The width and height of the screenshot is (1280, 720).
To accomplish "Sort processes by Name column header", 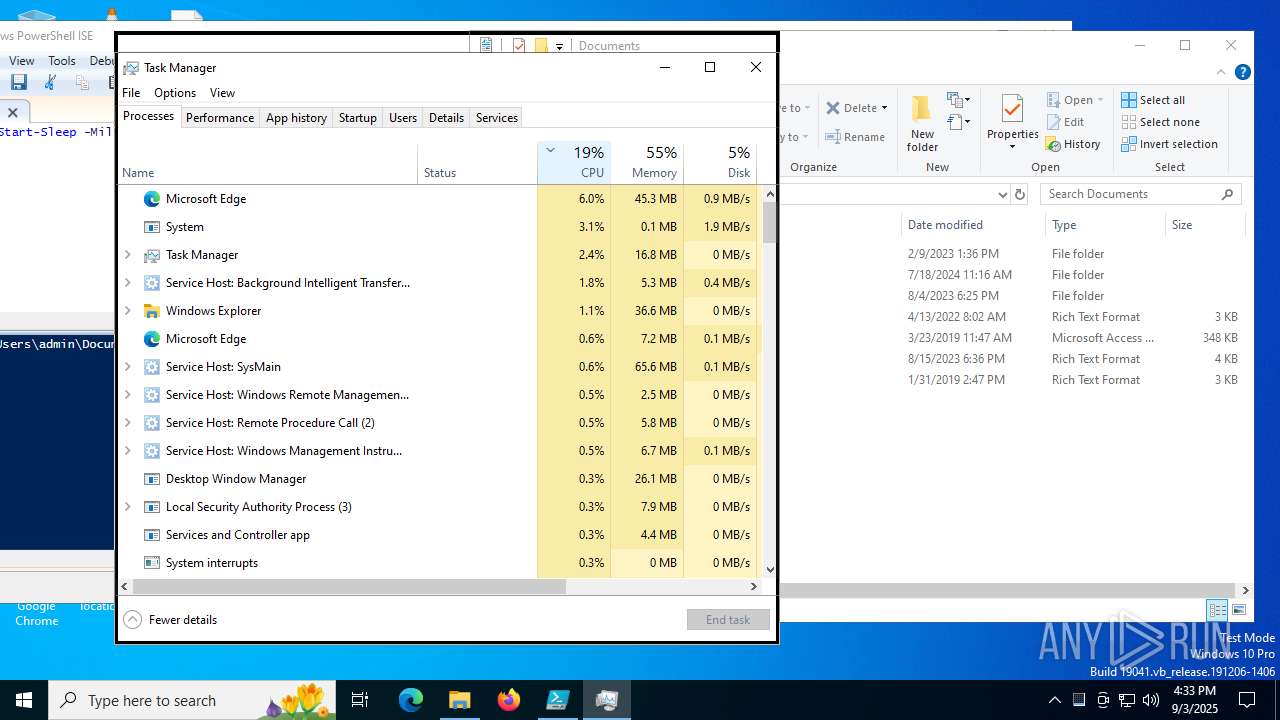I will tap(268, 163).
